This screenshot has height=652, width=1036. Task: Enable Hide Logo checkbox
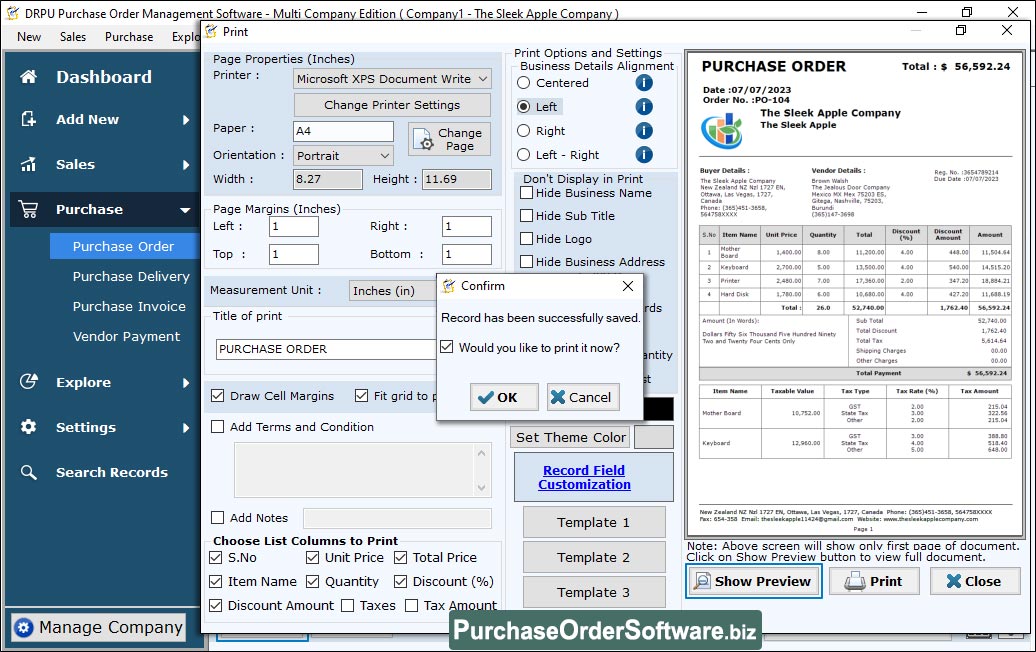coord(527,238)
